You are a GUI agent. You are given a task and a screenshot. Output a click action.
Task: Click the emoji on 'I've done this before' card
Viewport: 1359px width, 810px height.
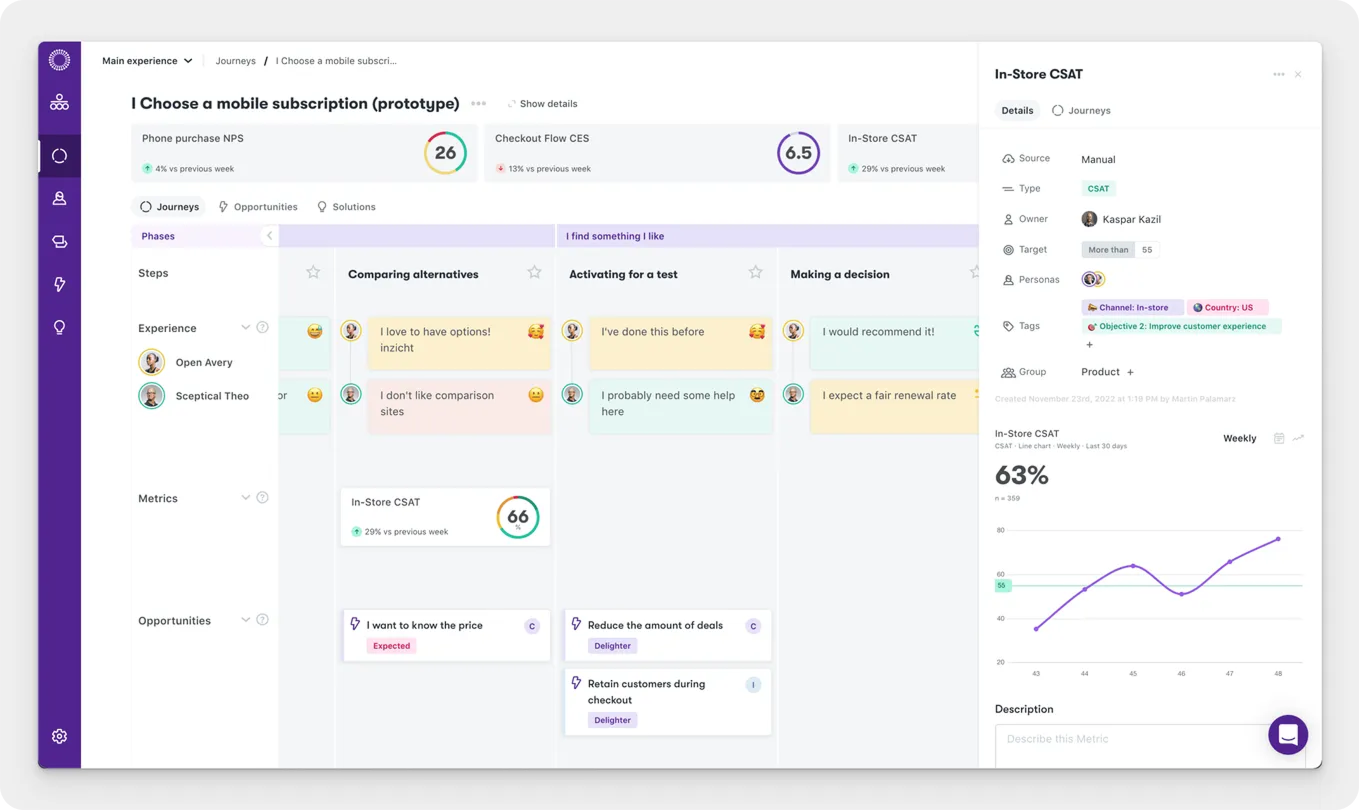pyautogui.click(x=757, y=331)
